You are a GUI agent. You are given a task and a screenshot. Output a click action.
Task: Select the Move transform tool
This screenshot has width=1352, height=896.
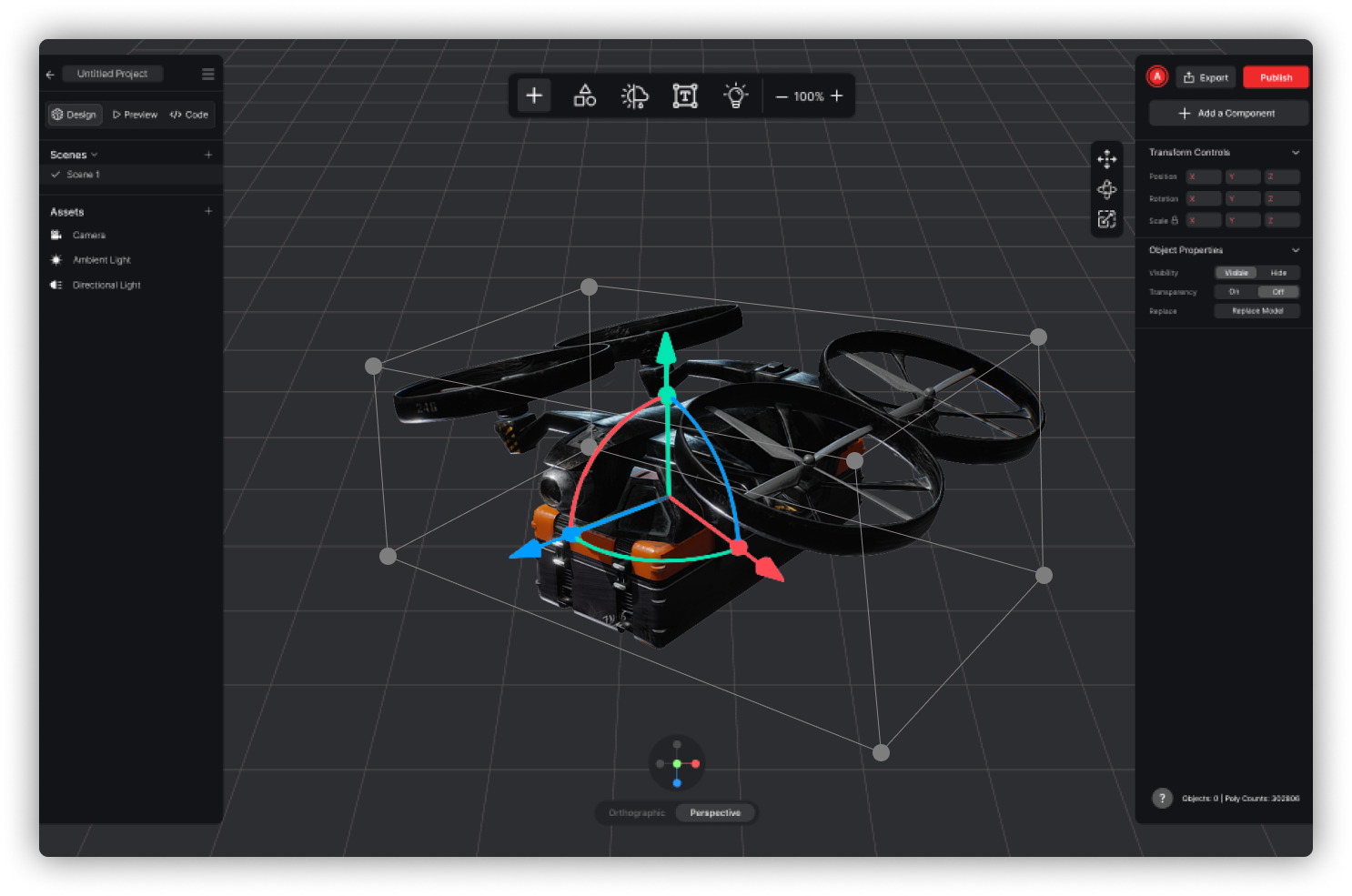tap(1107, 159)
